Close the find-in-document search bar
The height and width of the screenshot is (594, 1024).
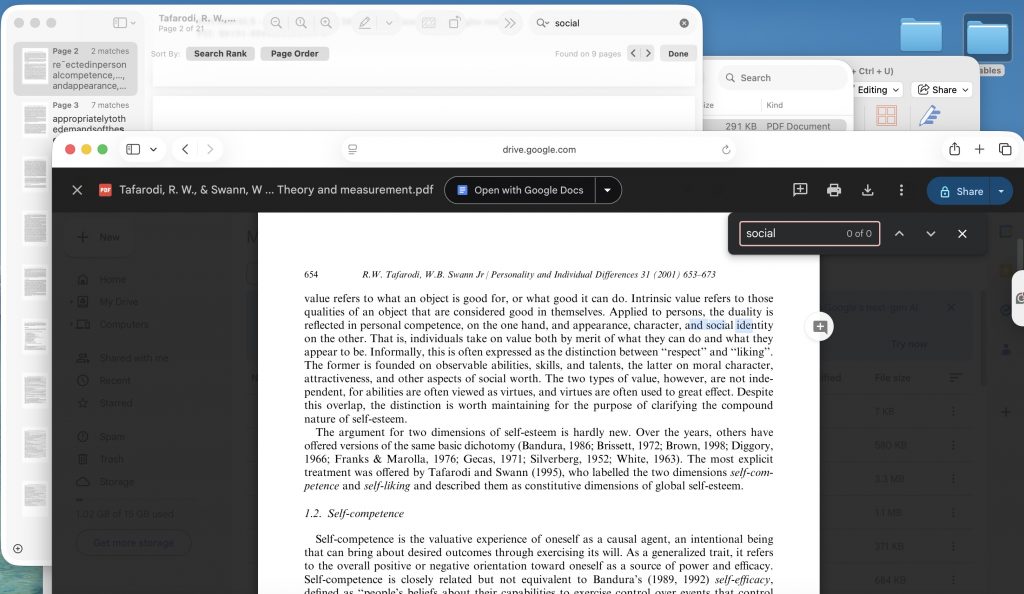962,234
